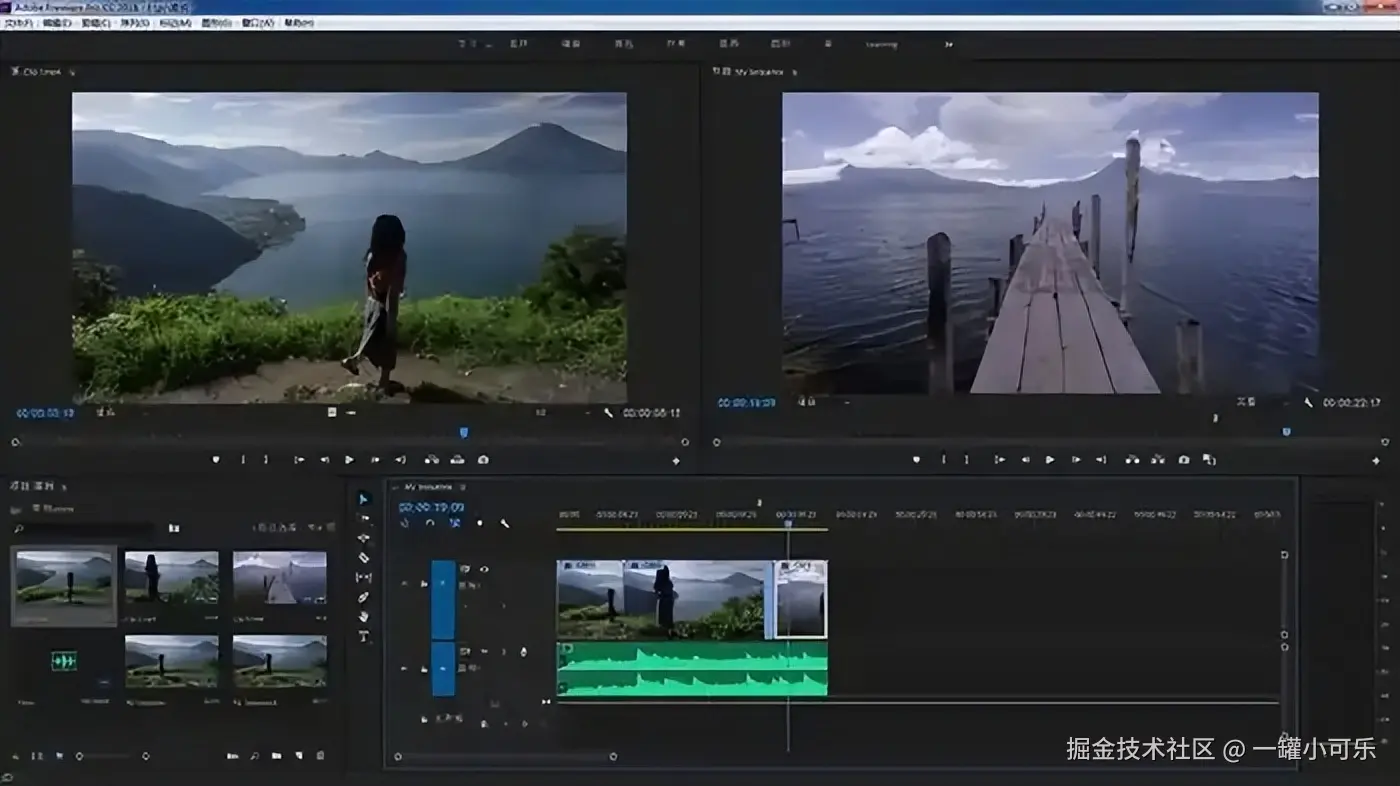Click Export Frame camera in Program monitor
Image resolution: width=1400 pixels, height=786 pixels.
[x=1184, y=460]
